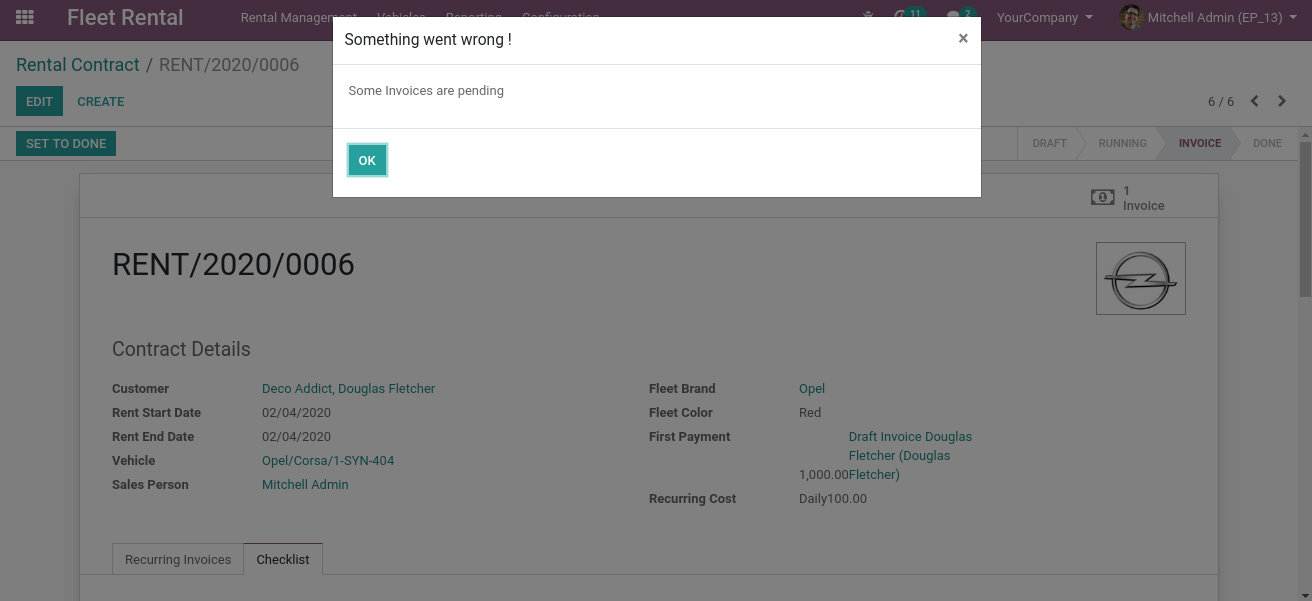Switch to Recurring Invoices tab
The height and width of the screenshot is (601, 1312).
pyautogui.click(x=178, y=559)
